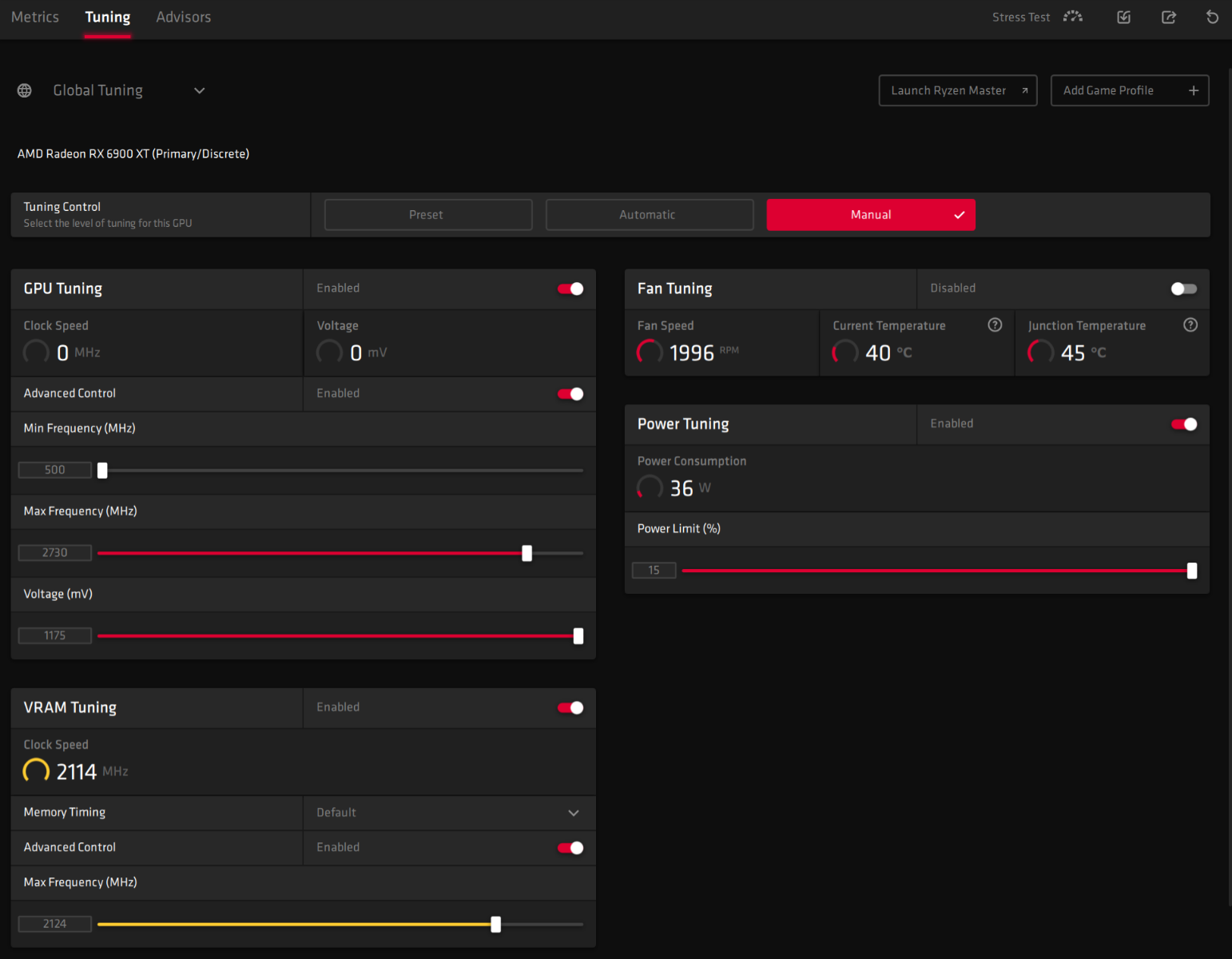The height and width of the screenshot is (959, 1232).
Task: Select the Tuning tab
Action: click(108, 17)
